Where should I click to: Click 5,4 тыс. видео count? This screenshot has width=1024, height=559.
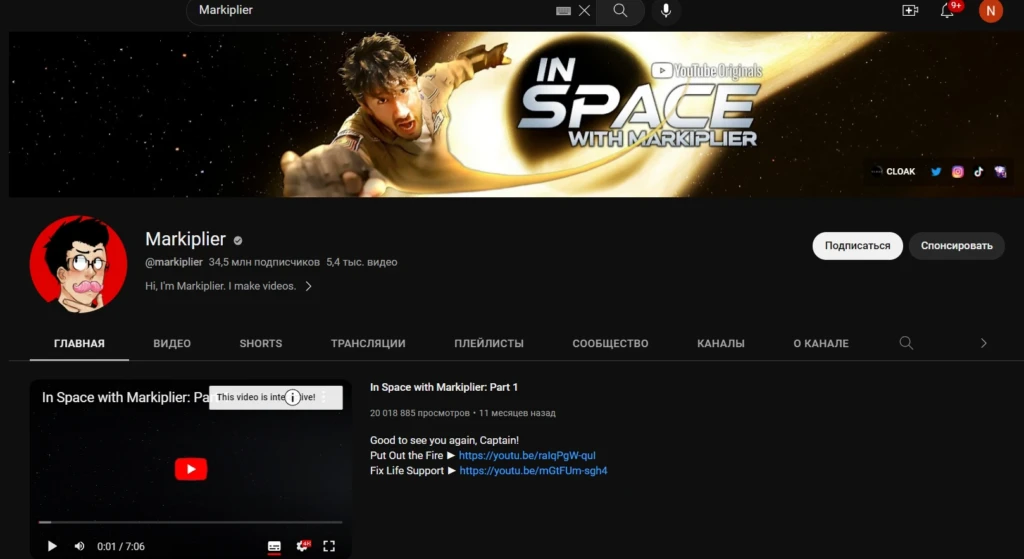(362, 262)
